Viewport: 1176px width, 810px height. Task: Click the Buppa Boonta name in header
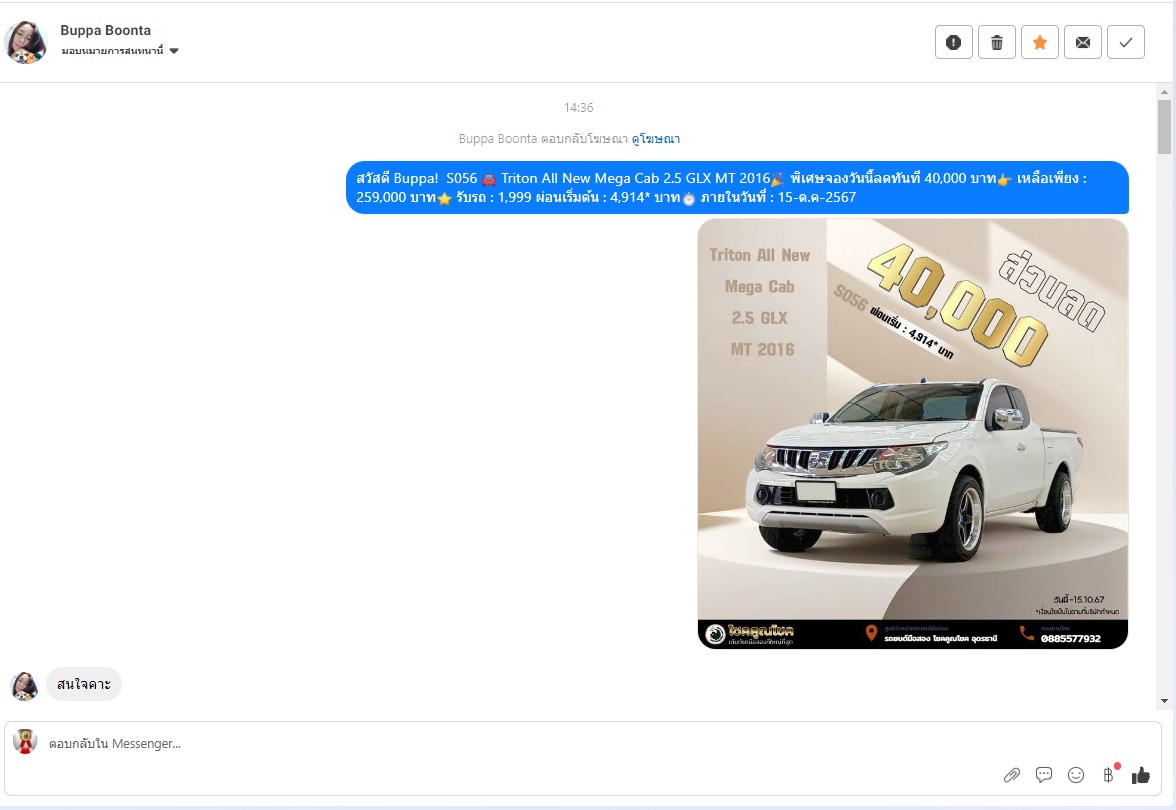coord(106,30)
